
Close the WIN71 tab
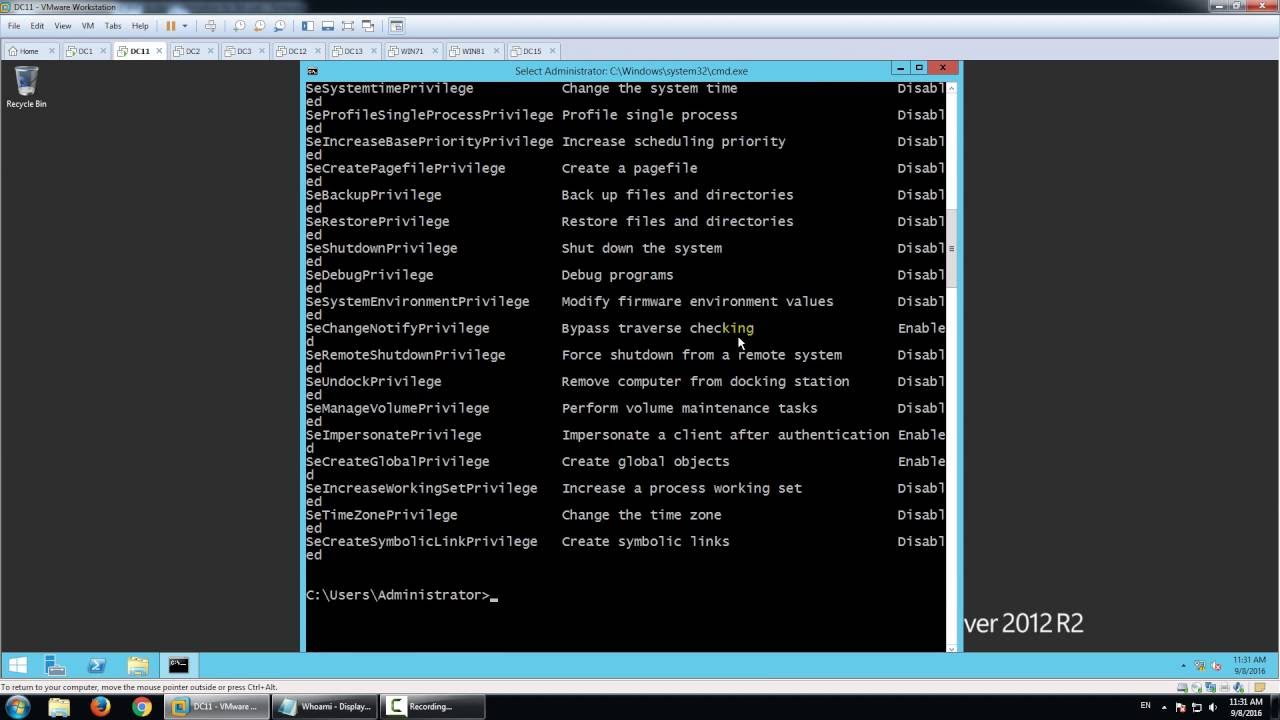[434, 51]
